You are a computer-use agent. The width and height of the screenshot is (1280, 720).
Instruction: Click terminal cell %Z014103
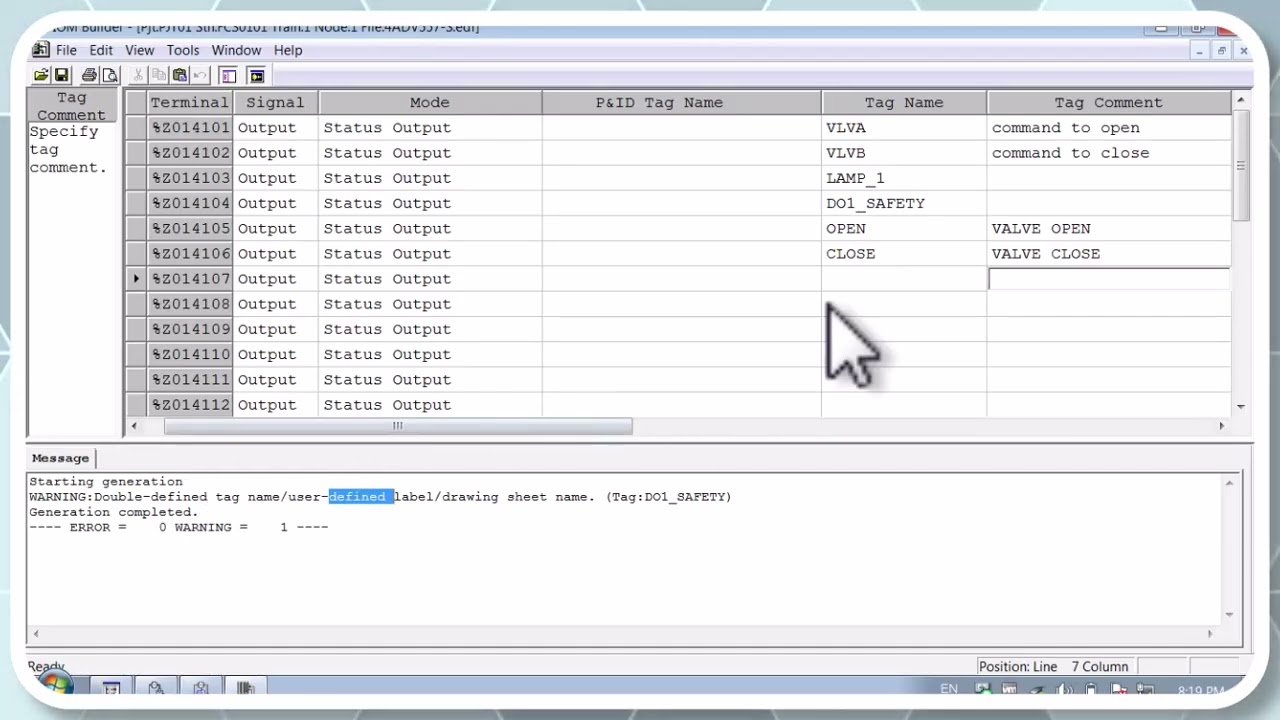(x=190, y=178)
